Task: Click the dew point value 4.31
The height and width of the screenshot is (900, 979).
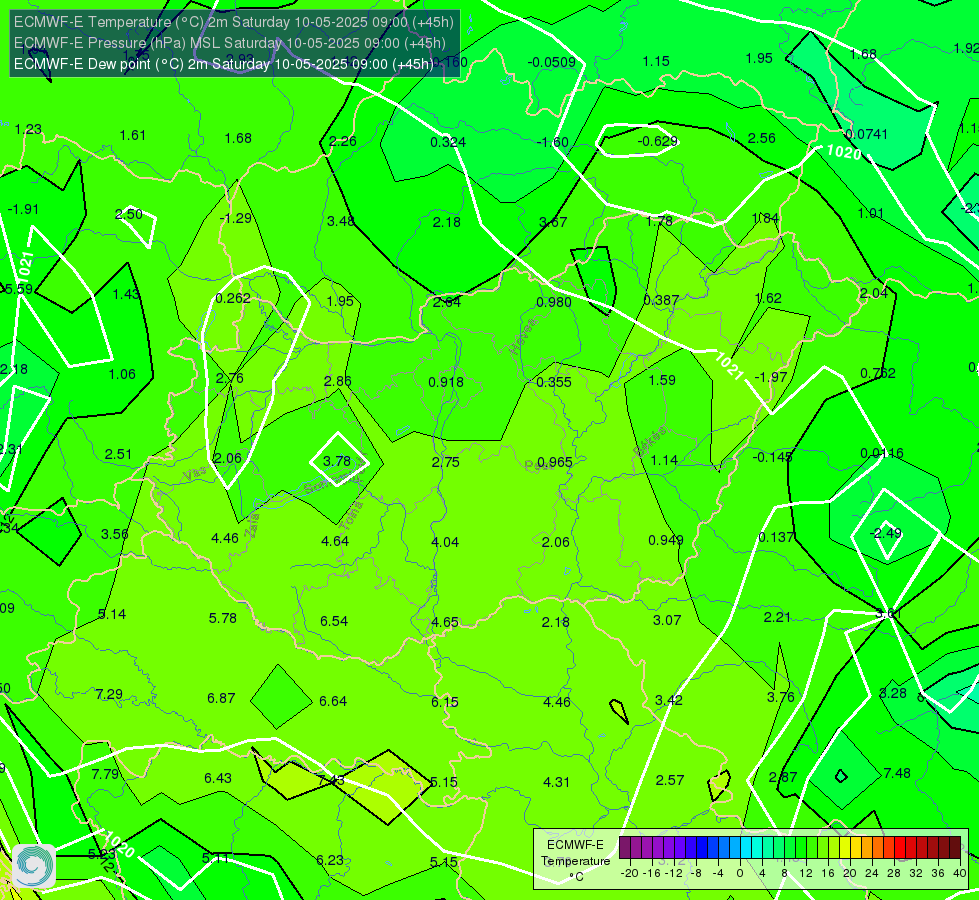Action: 556,782
